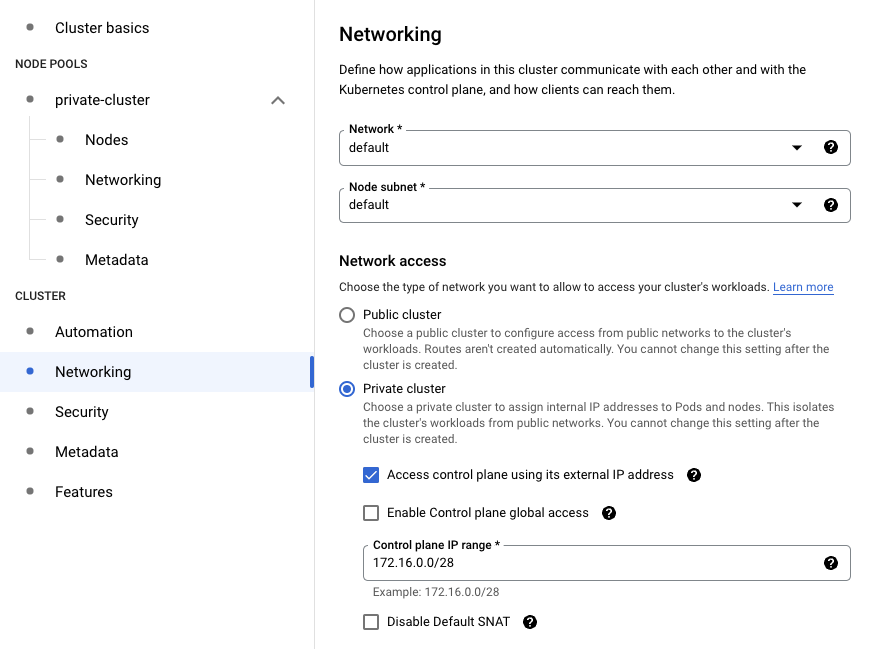Enable Control plane global access checkbox
The image size is (870, 649).
click(x=371, y=513)
